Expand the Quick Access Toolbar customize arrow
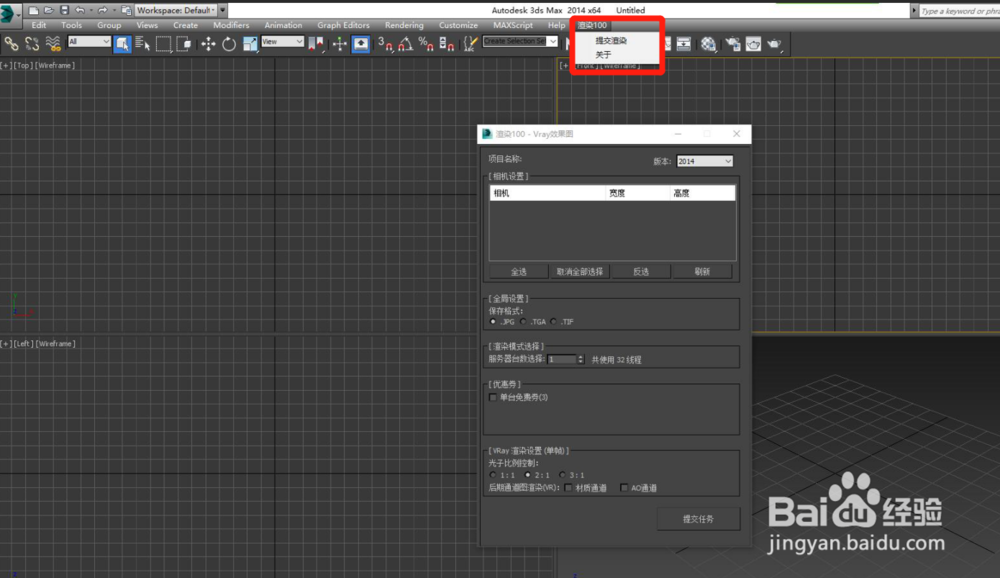The image size is (1000, 578). tap(223, 10)
